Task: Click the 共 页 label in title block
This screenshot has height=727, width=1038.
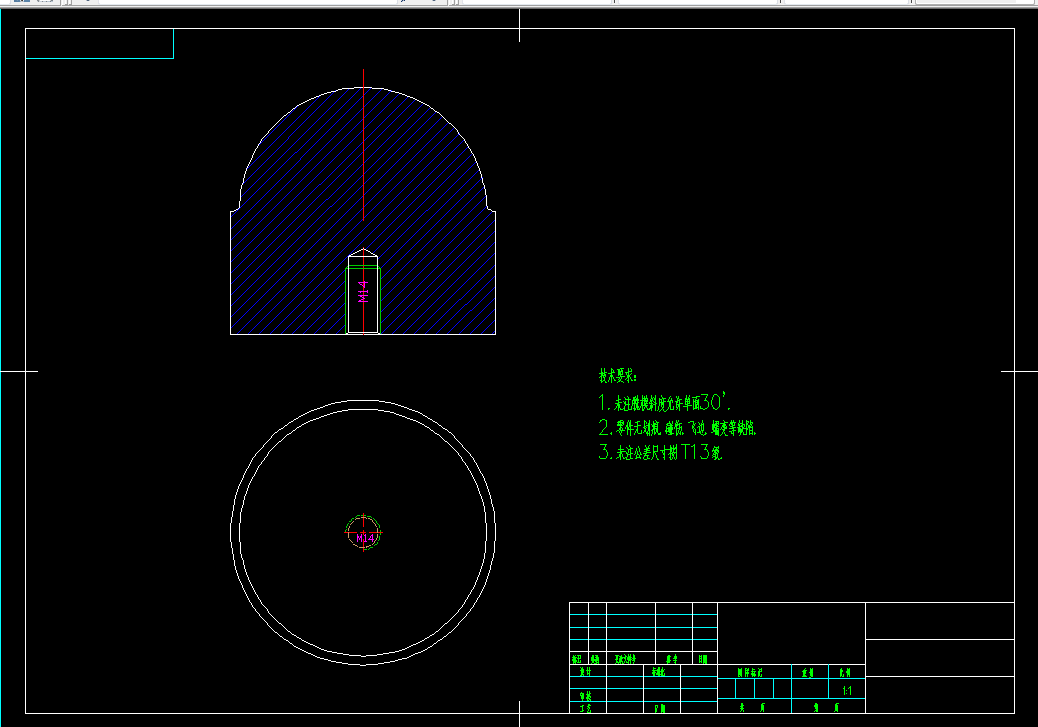Action: coord(752,707)
